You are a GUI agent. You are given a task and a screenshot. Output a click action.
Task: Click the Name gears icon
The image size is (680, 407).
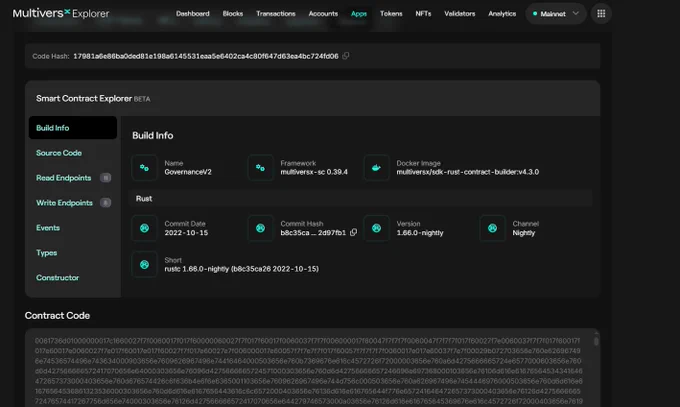pyautogui.click(x=144, y=167)
